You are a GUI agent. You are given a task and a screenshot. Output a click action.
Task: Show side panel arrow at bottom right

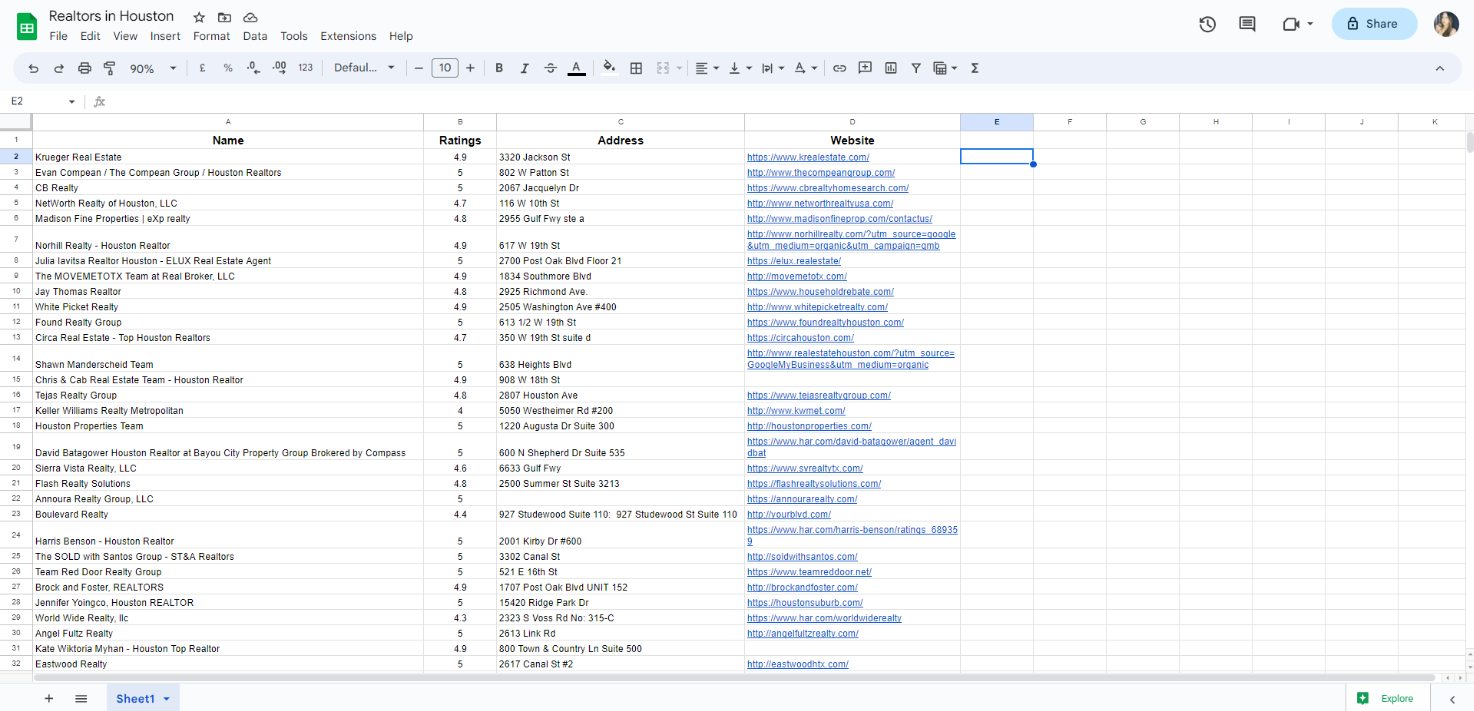1451,699
